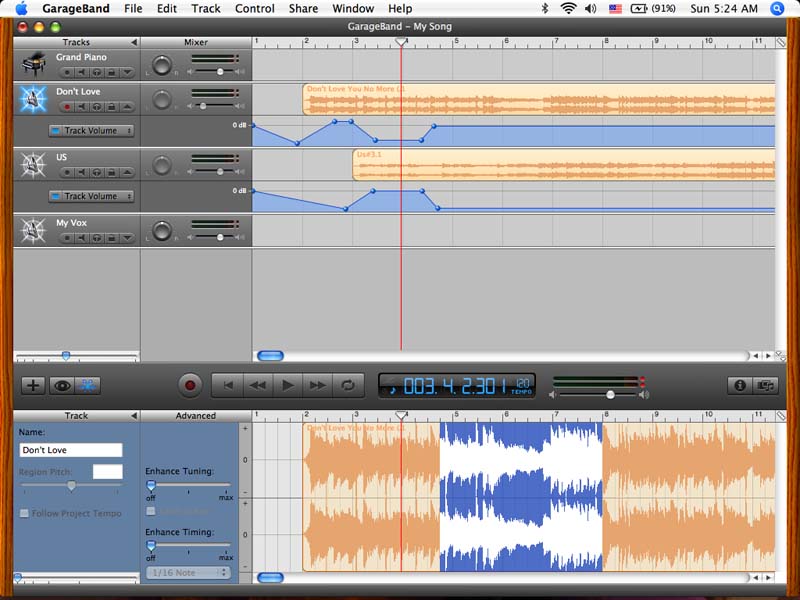Viewport: 800px width, 600px height.
Task: Add a new track with plus button
Action: 33,385
